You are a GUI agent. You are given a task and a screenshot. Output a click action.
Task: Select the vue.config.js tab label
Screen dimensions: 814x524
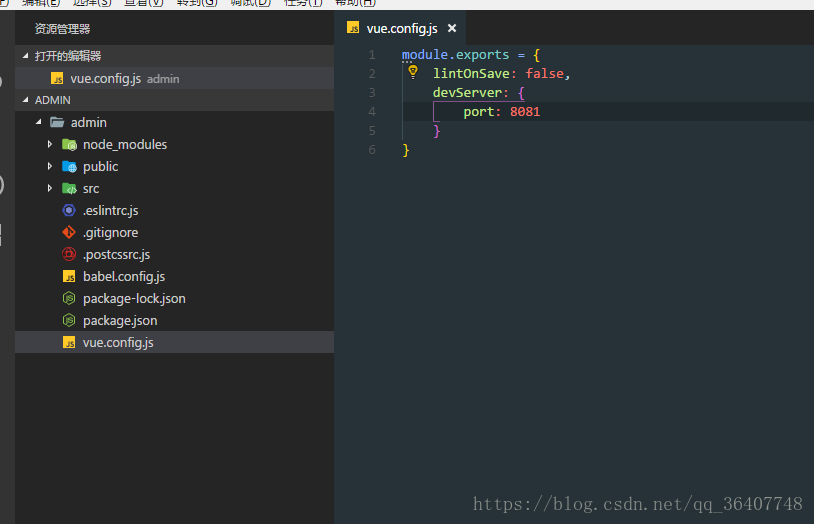coord(402,29)
